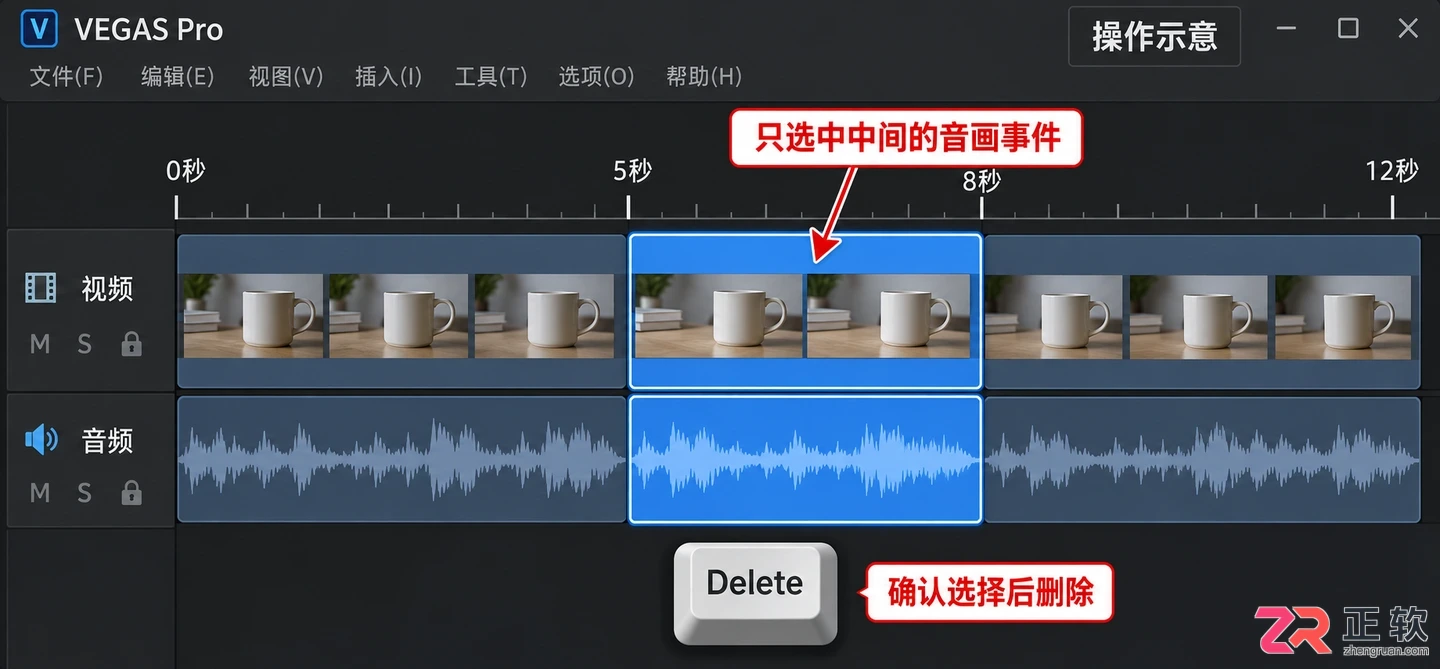
Task: Solo the 视频 track with S
Action: (85, 345)
